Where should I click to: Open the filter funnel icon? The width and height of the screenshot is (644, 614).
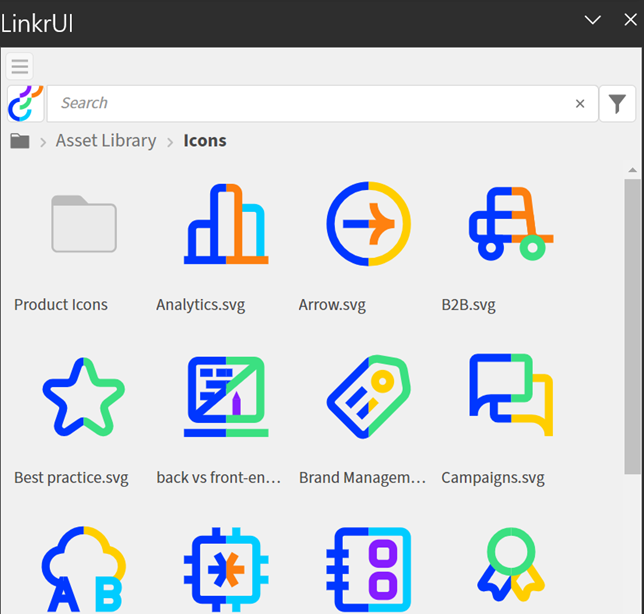[617, 103]
